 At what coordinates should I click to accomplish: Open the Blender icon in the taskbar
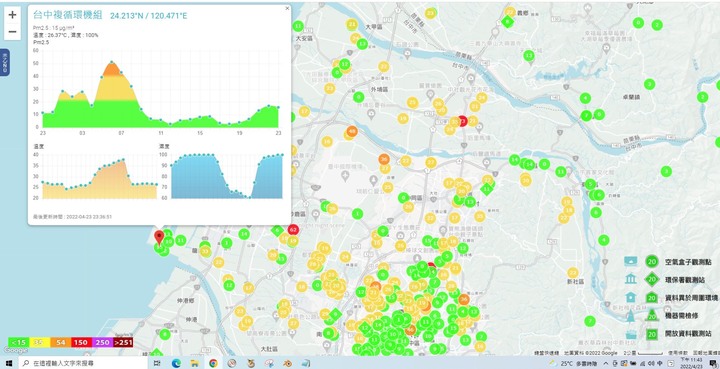pos(287,363)
